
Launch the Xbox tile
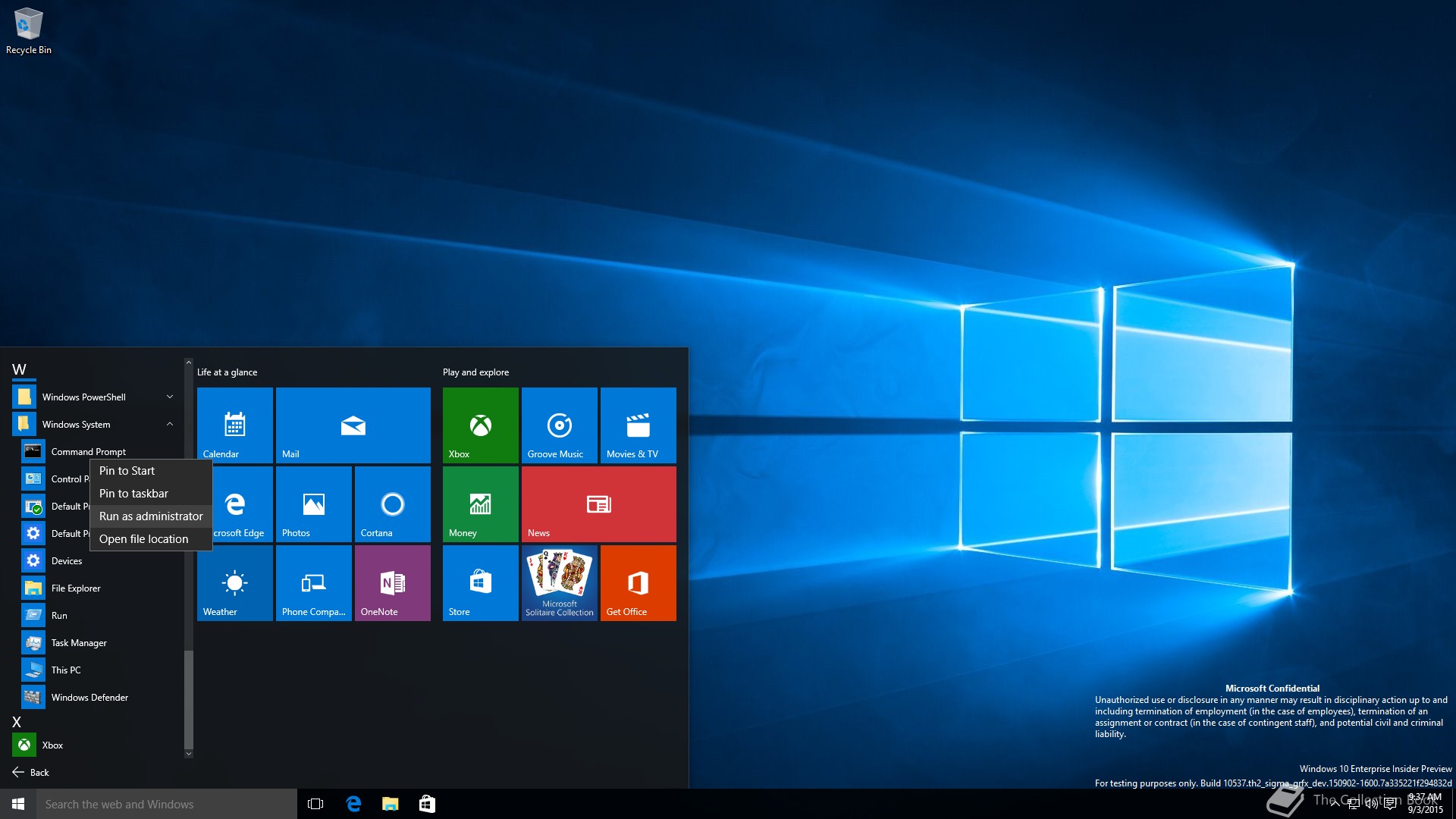click(481, 425)
